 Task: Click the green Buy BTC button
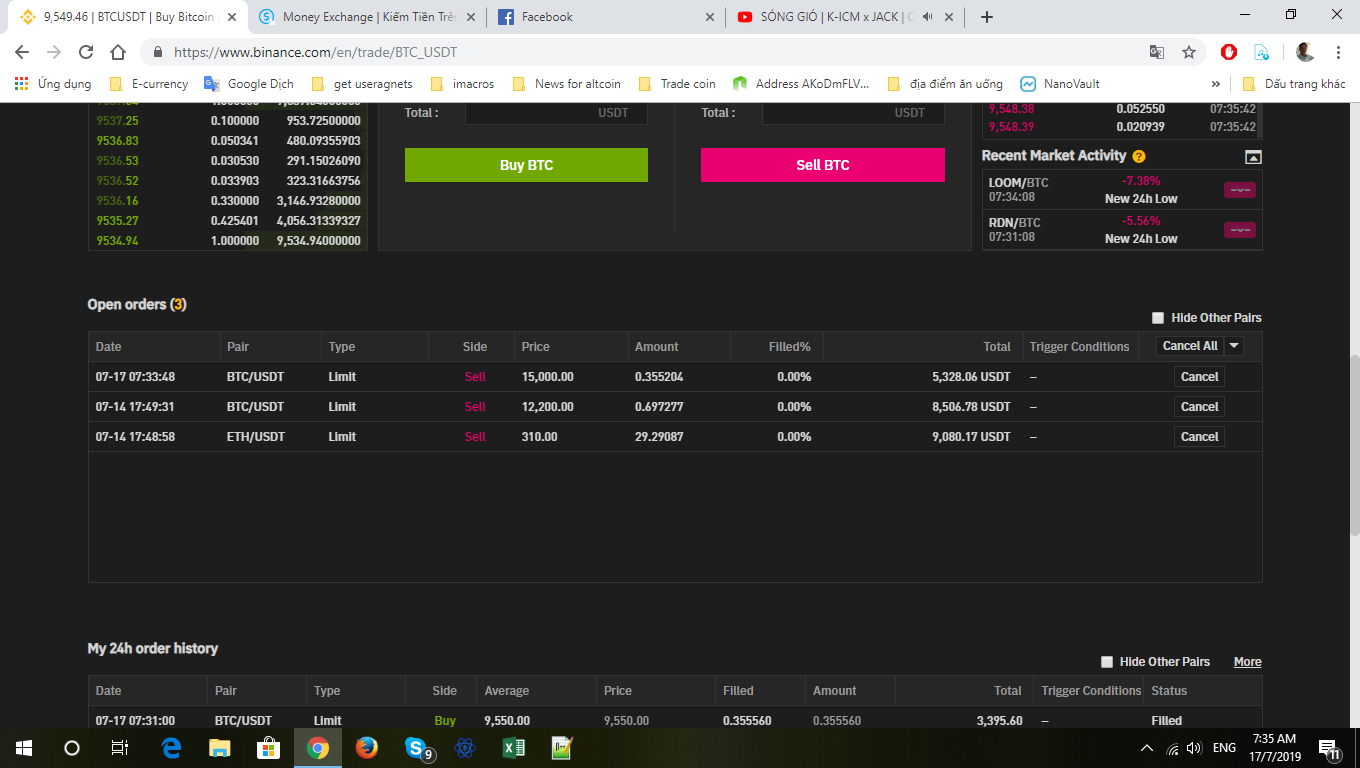pyautogui.click(x=526, y=165)
